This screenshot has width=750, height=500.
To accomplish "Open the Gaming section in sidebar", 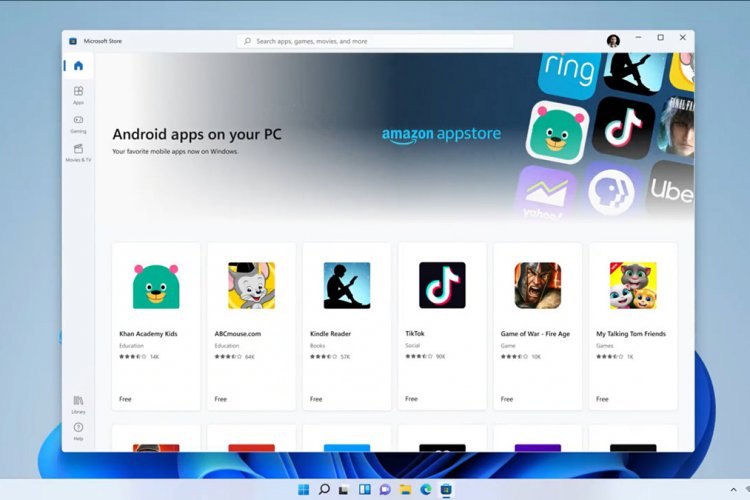I will (78, 123).
